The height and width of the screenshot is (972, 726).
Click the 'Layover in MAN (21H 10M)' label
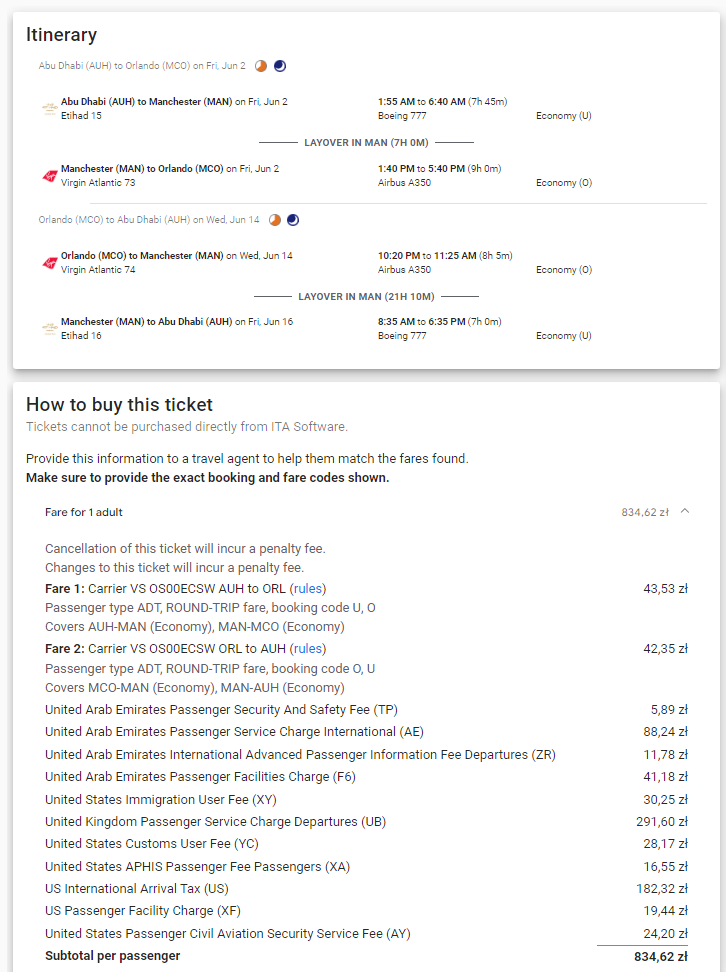coord(366,296)
